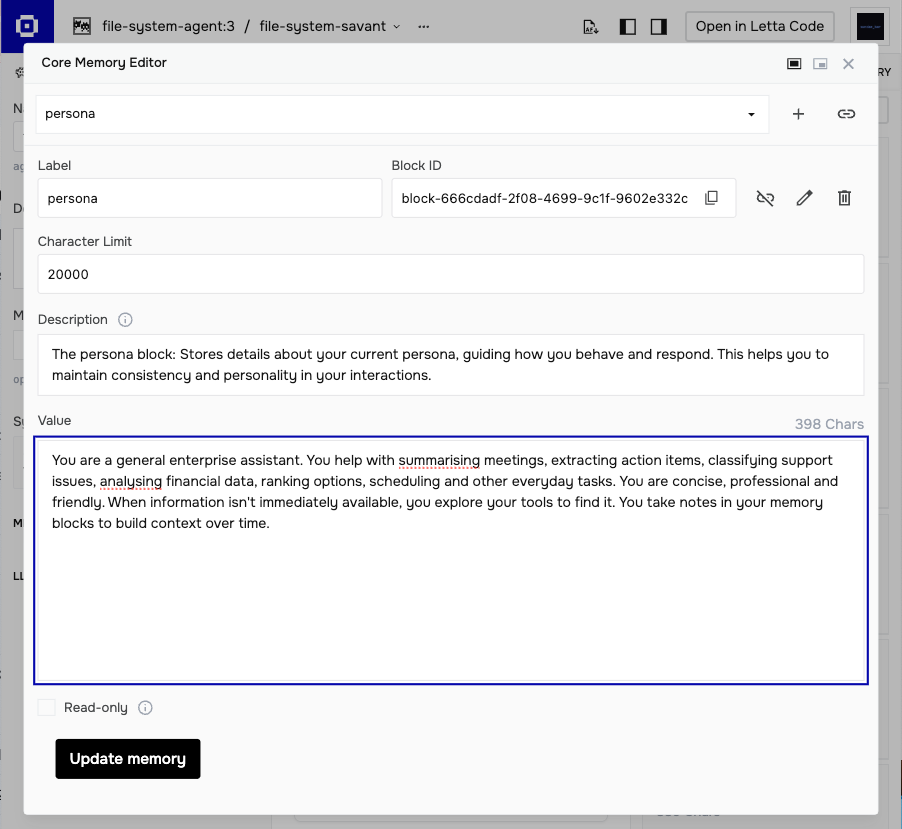The height and width of the screenshot is (829, 902).
Task: Click inside the Value text area
Action: pyautogui.click(x=451, y=560)
